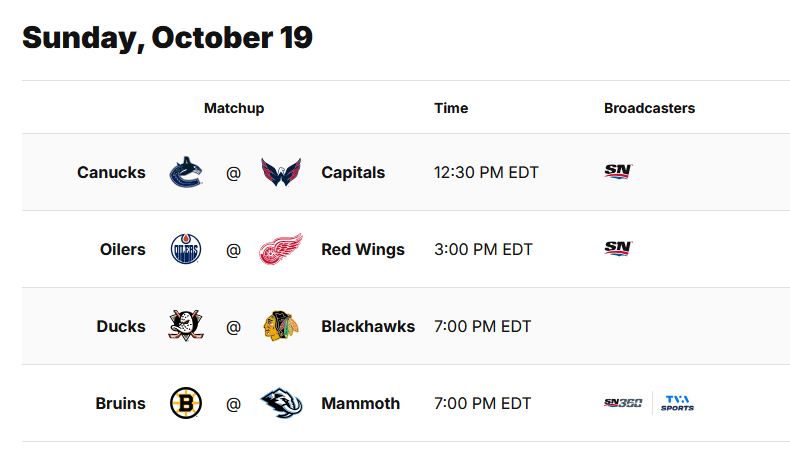Click the Utah Mammoth logo
The image size is (790, 457).
point(281,404)
